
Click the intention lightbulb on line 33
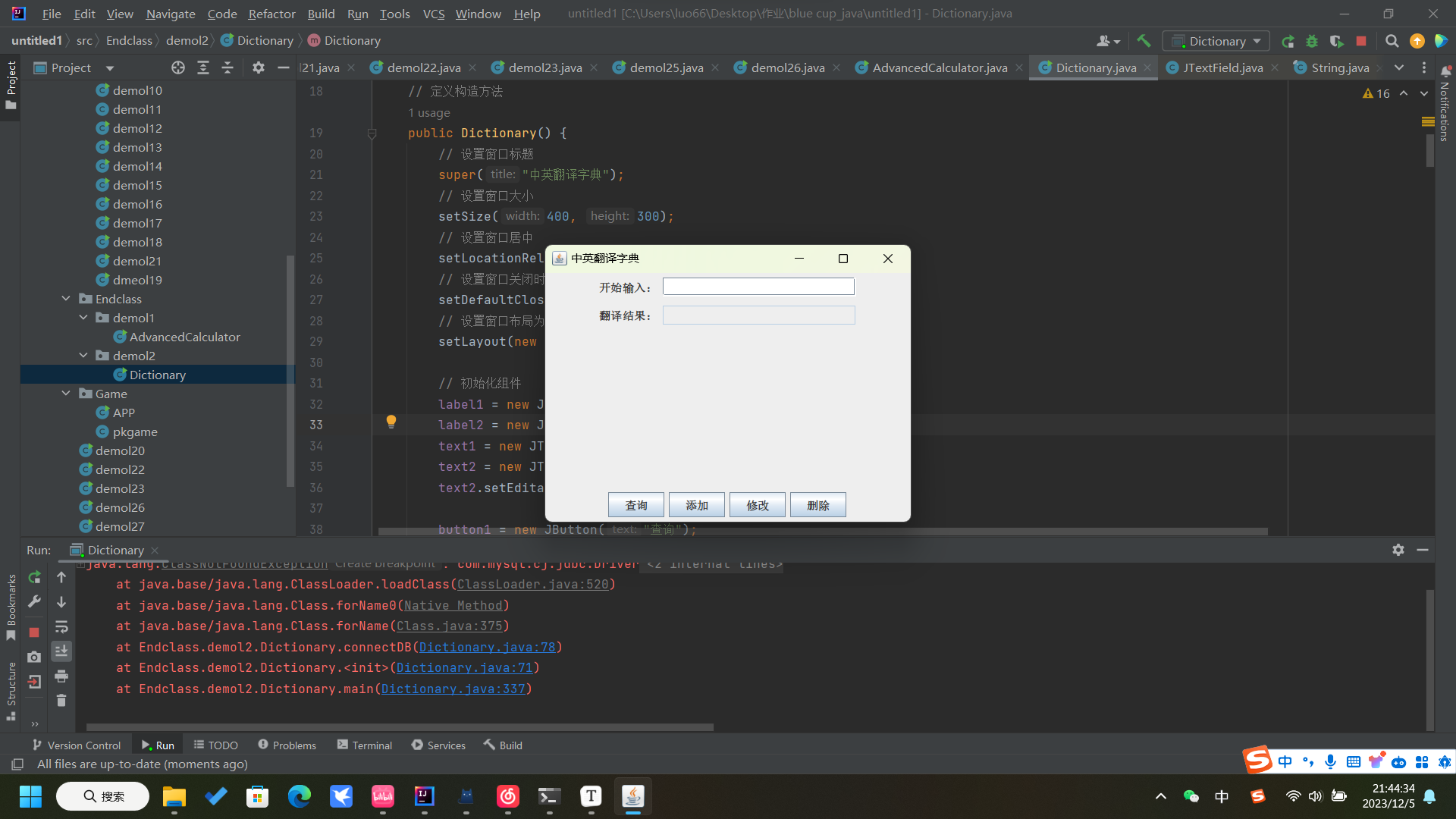pyautogui.click(x=391, y=421)
